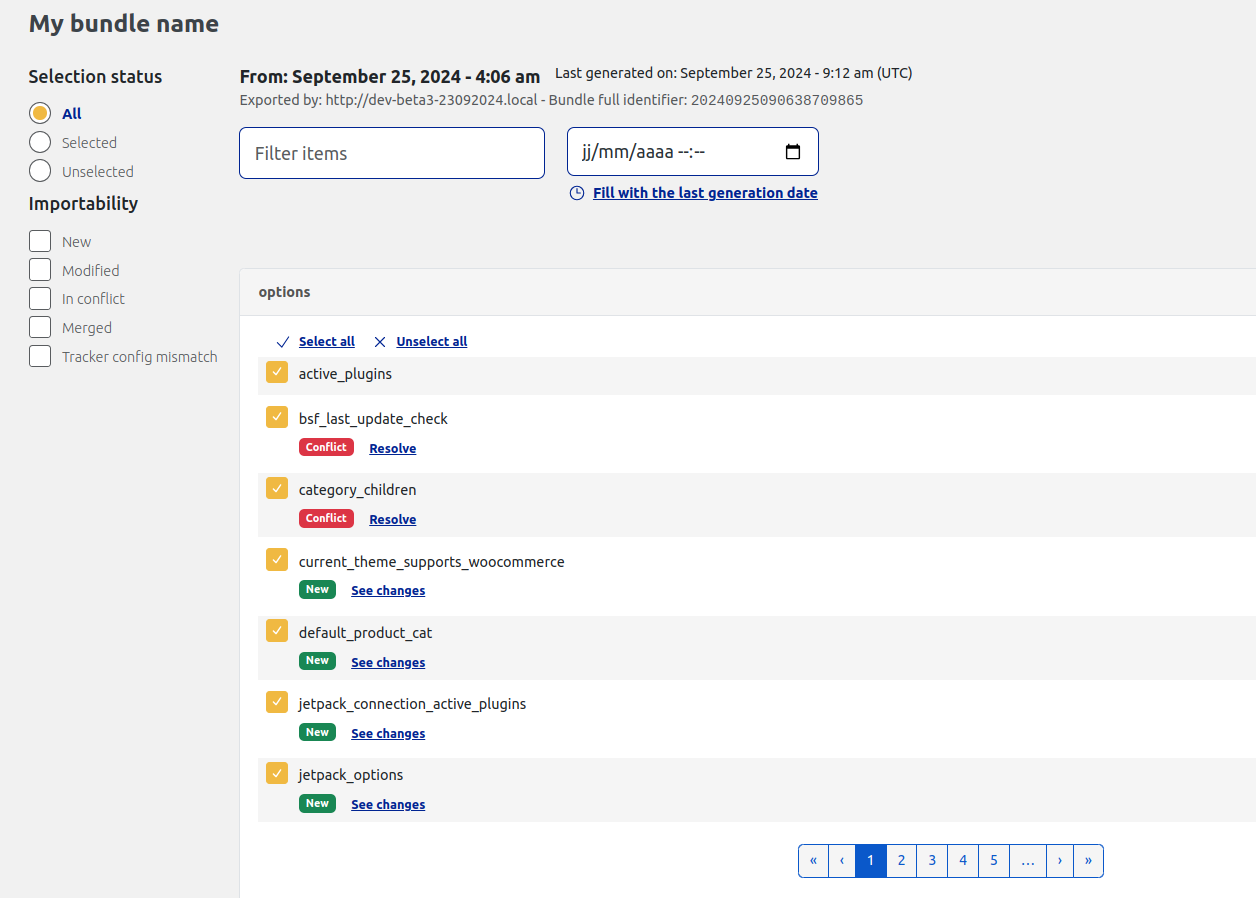Jump to last page with » button
This screenshot has height=898, width=1256.
1088,861
